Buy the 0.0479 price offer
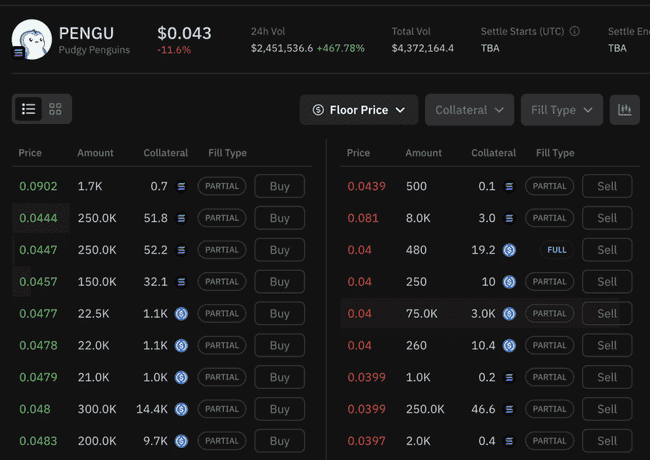 click(279, 377)
